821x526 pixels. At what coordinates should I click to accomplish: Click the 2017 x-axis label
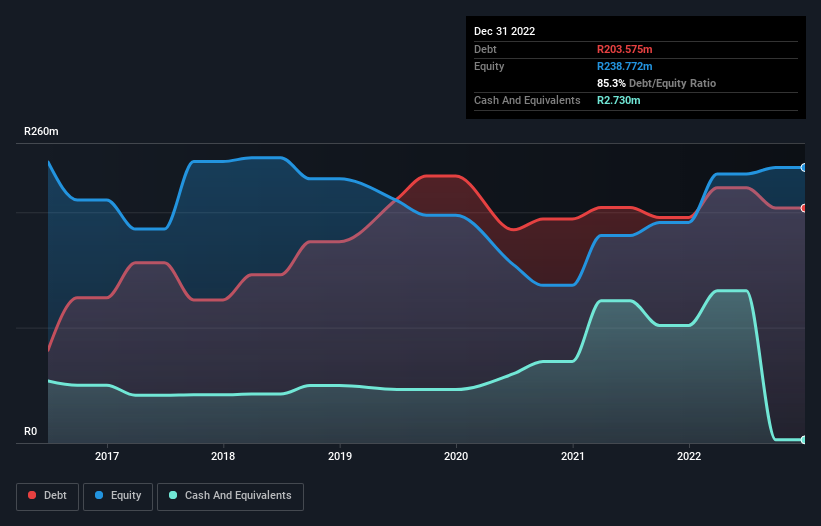(107, 456)
